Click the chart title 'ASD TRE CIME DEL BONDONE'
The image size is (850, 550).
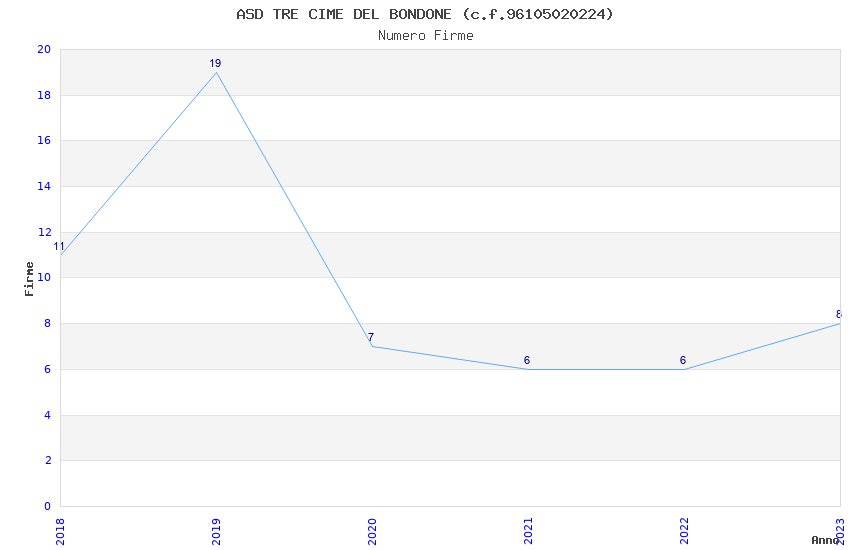[344, 14]
